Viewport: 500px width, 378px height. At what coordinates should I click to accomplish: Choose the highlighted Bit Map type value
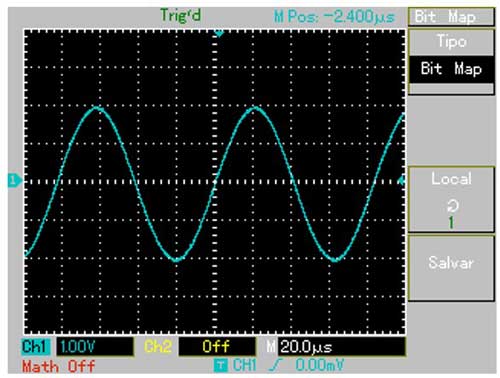(x=451, y=69)
